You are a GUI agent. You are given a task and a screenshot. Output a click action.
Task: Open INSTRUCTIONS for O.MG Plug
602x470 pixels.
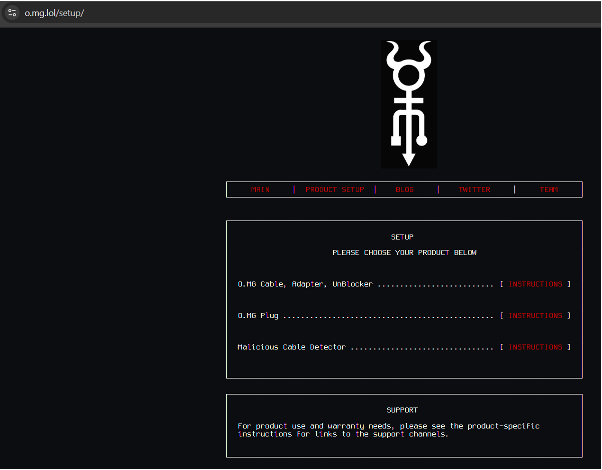coord(535,315)
